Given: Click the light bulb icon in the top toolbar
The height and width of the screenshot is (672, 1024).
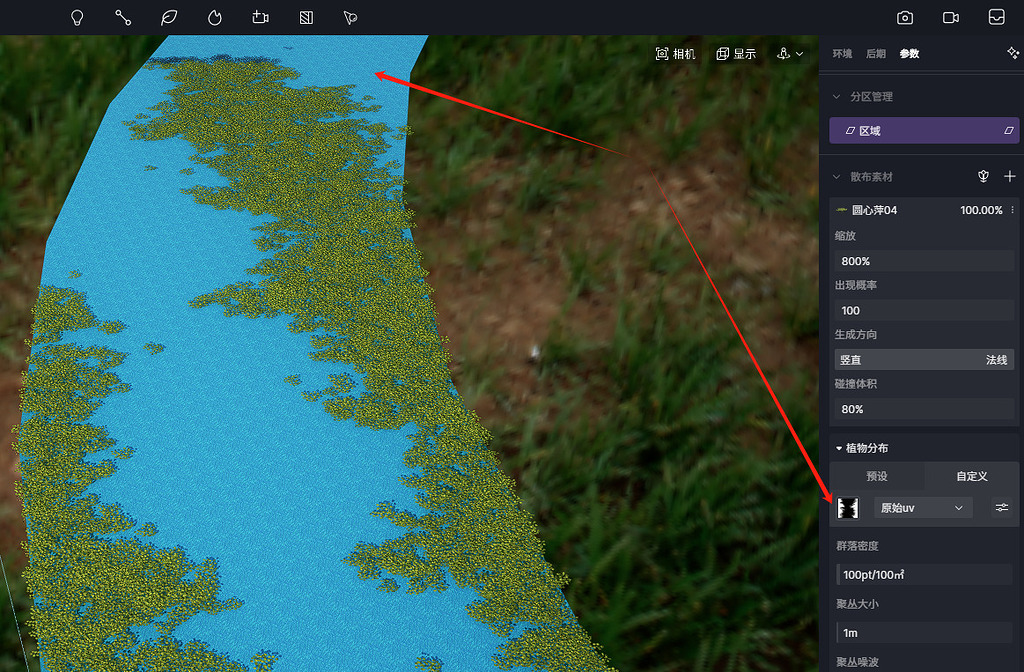Looking at the screenshot, I should point(77,17).
